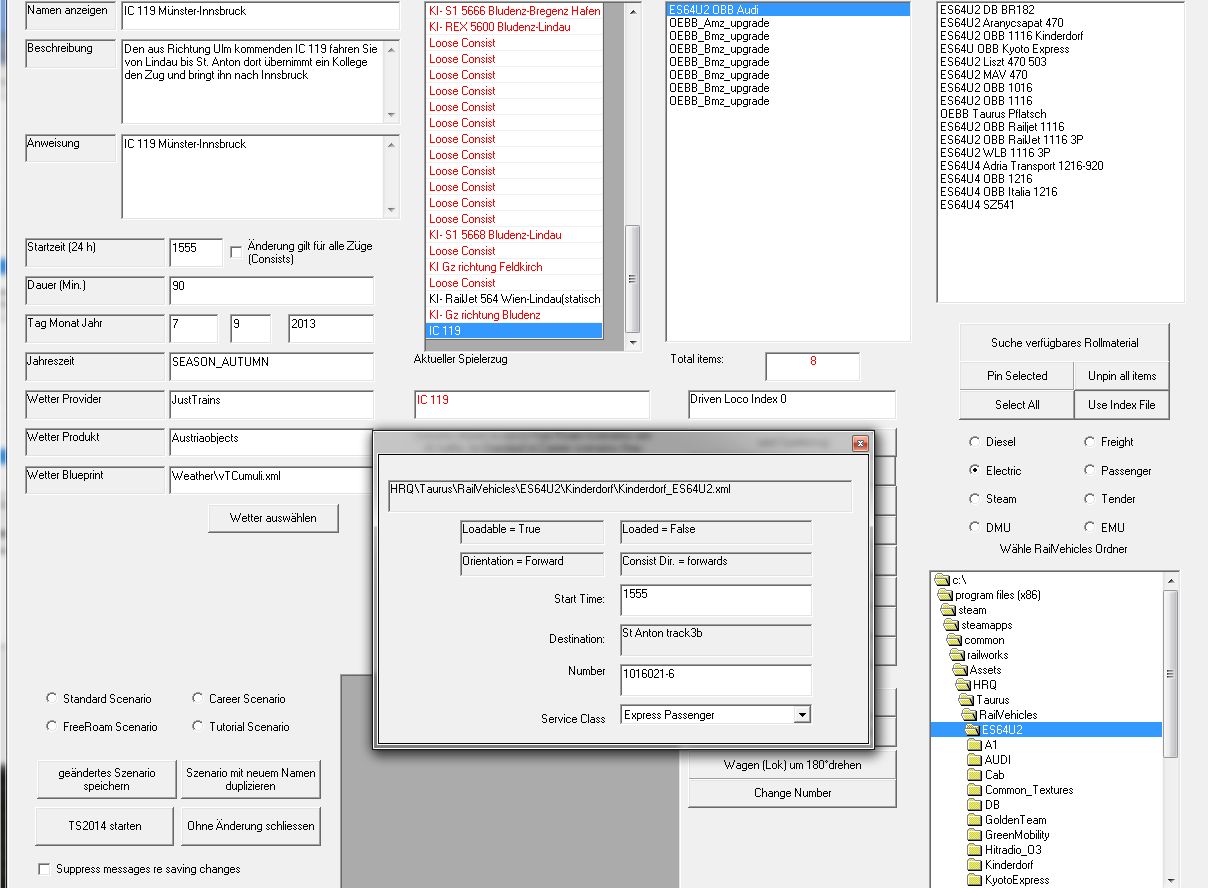Screen dimensions: 1208x888
Task: Click the Jahreszeit input field
Action: pyautogui.click(x=271, y=366)
